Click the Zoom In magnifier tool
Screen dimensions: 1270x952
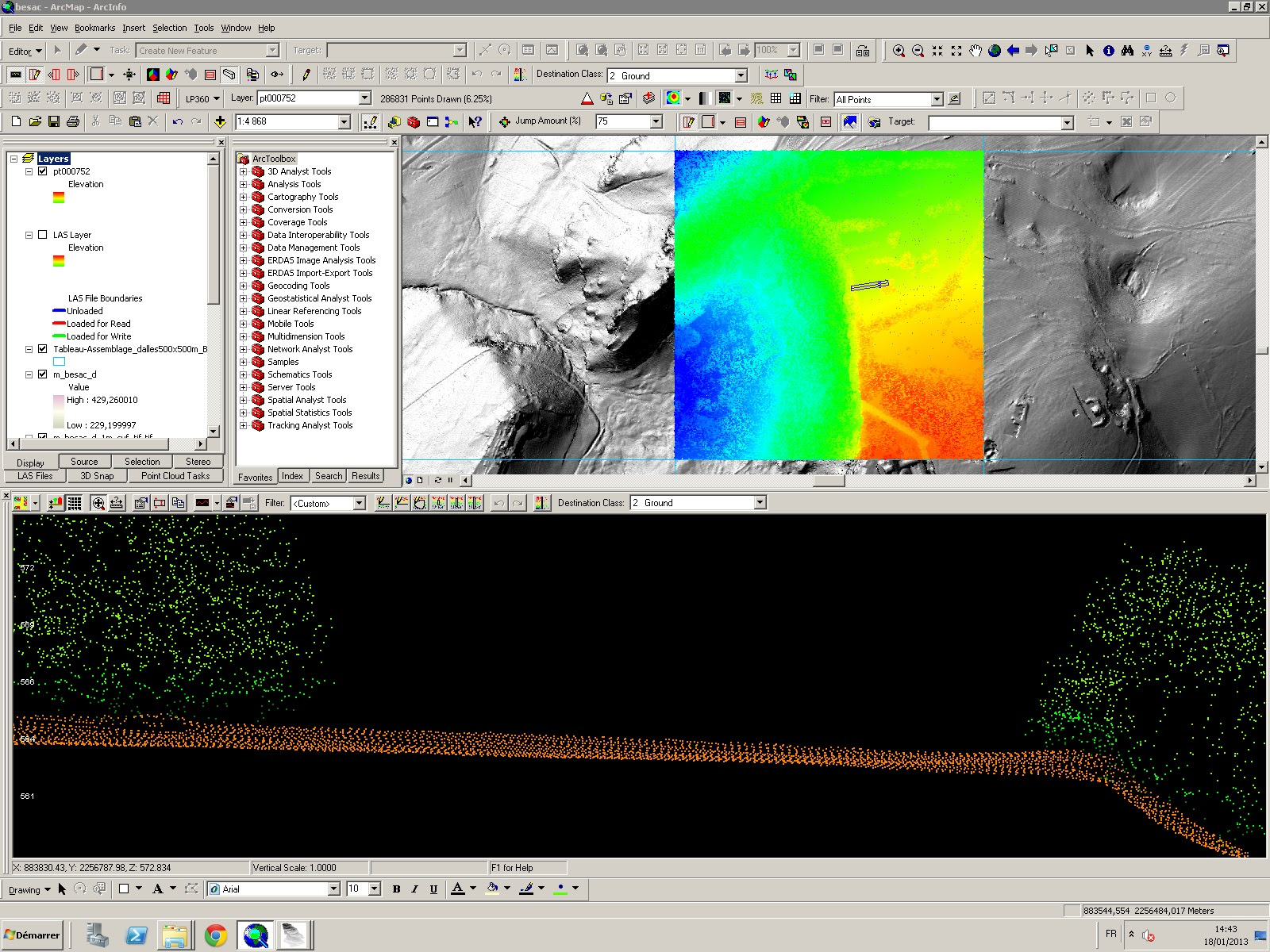click(899, 51)
